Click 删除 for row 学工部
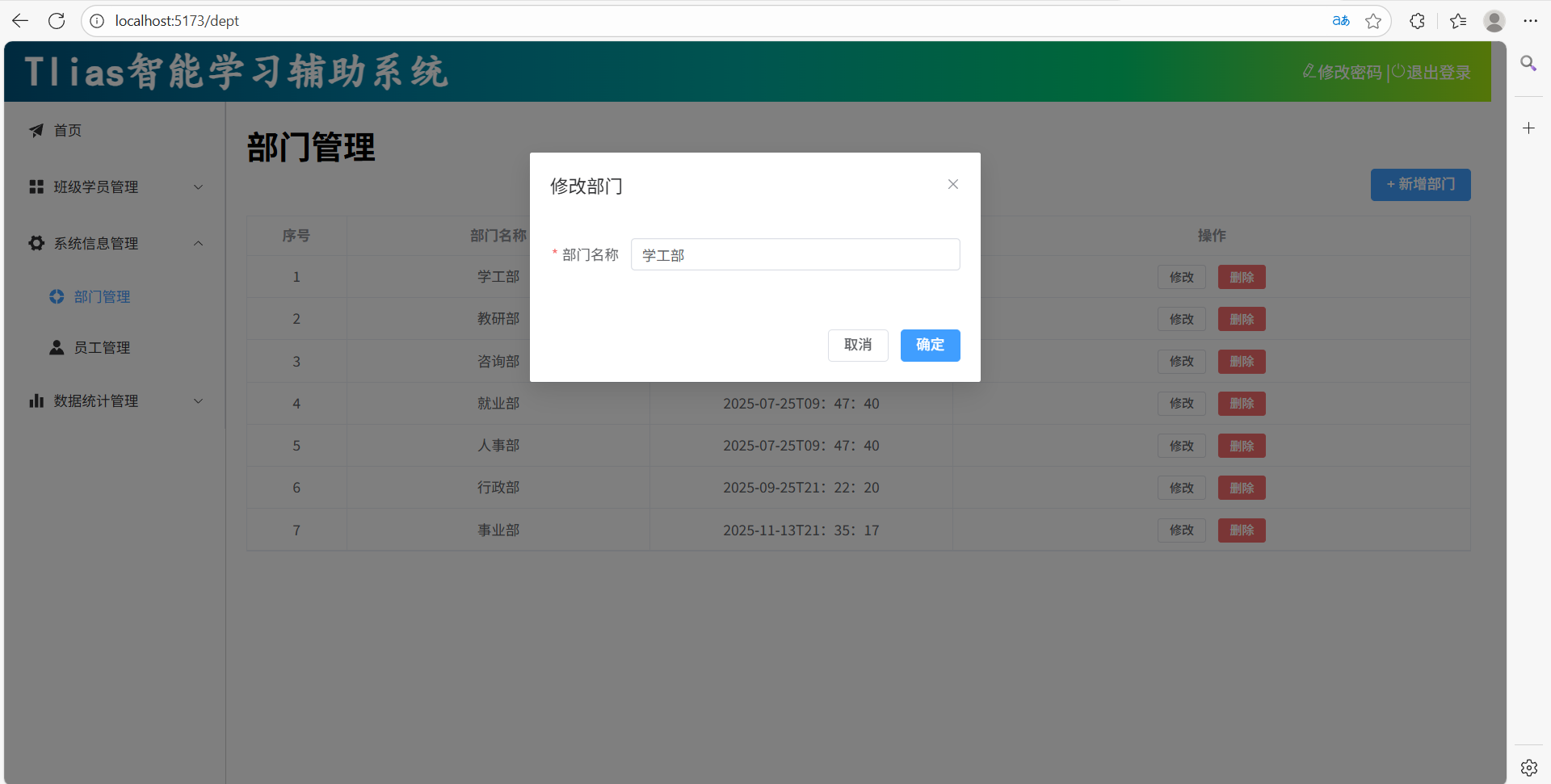 click(x=1242, y=277)
